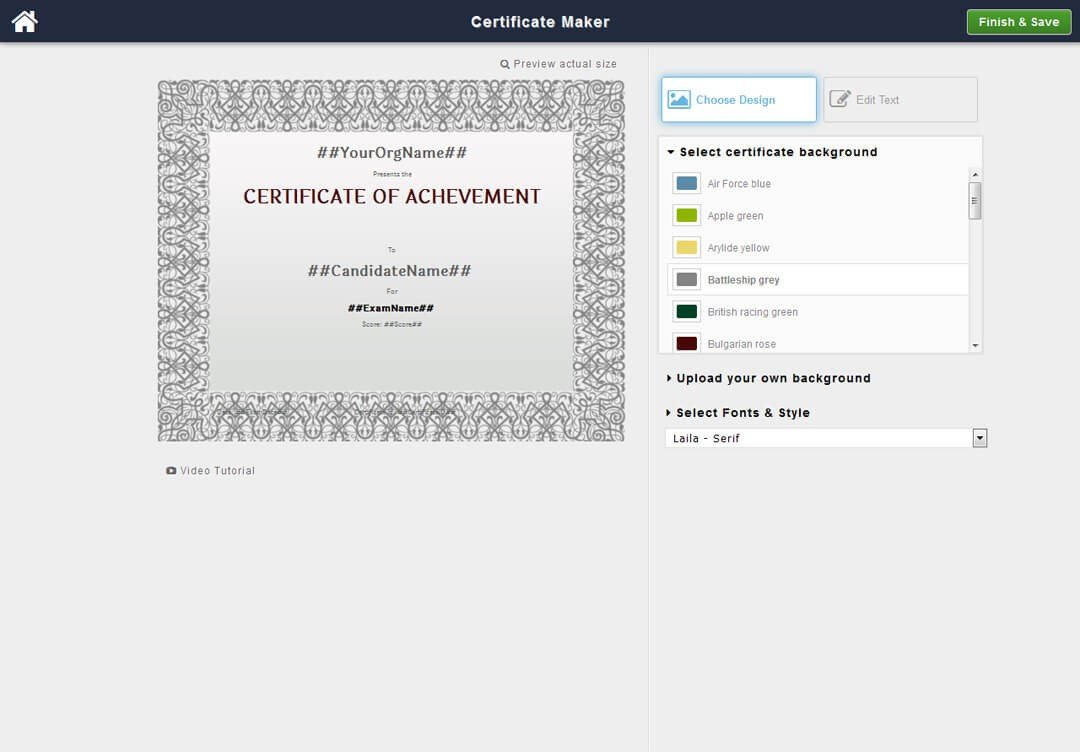Screen dimensions: 1080x752
Task: Go home via the house icon
Action: [x=25, y=21]
